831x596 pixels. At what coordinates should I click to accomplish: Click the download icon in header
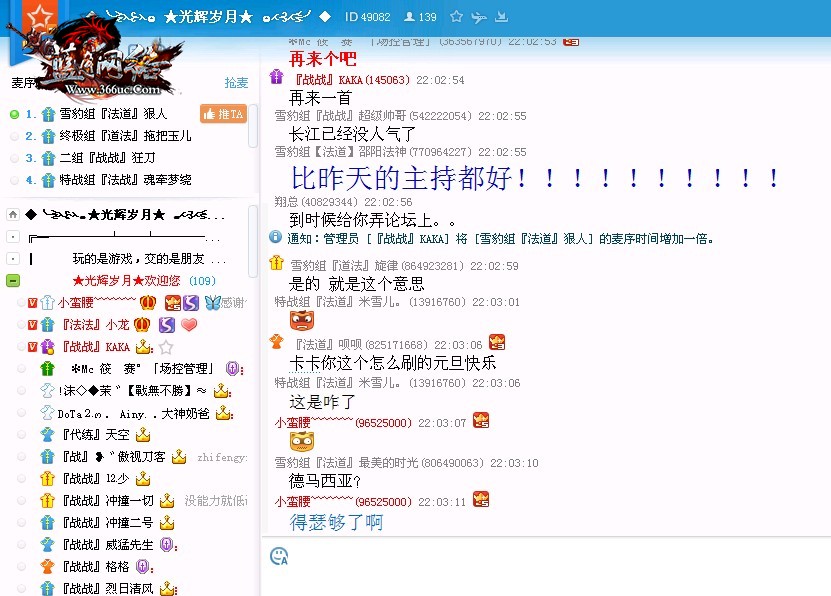(x=501, y=17)
